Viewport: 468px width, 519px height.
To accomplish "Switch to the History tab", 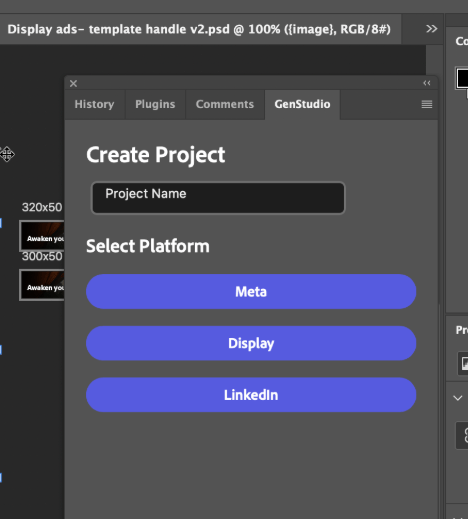I will coord(95,104).
